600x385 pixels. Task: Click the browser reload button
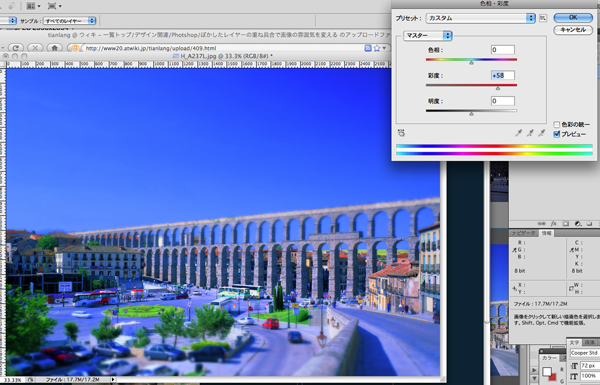pyautogui.click(x=16, y=48)
